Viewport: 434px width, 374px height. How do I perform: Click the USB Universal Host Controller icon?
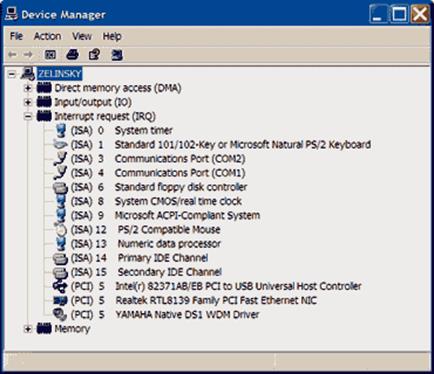(x=60, y=286)
